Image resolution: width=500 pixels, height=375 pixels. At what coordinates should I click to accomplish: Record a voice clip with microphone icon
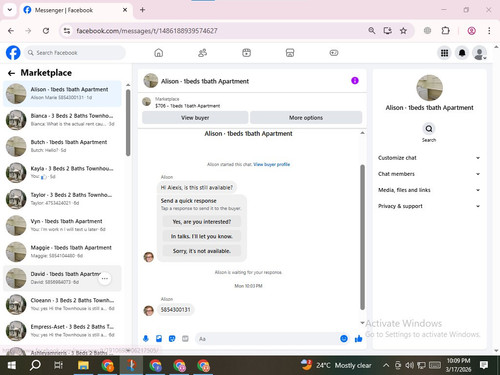click(146, 339)
